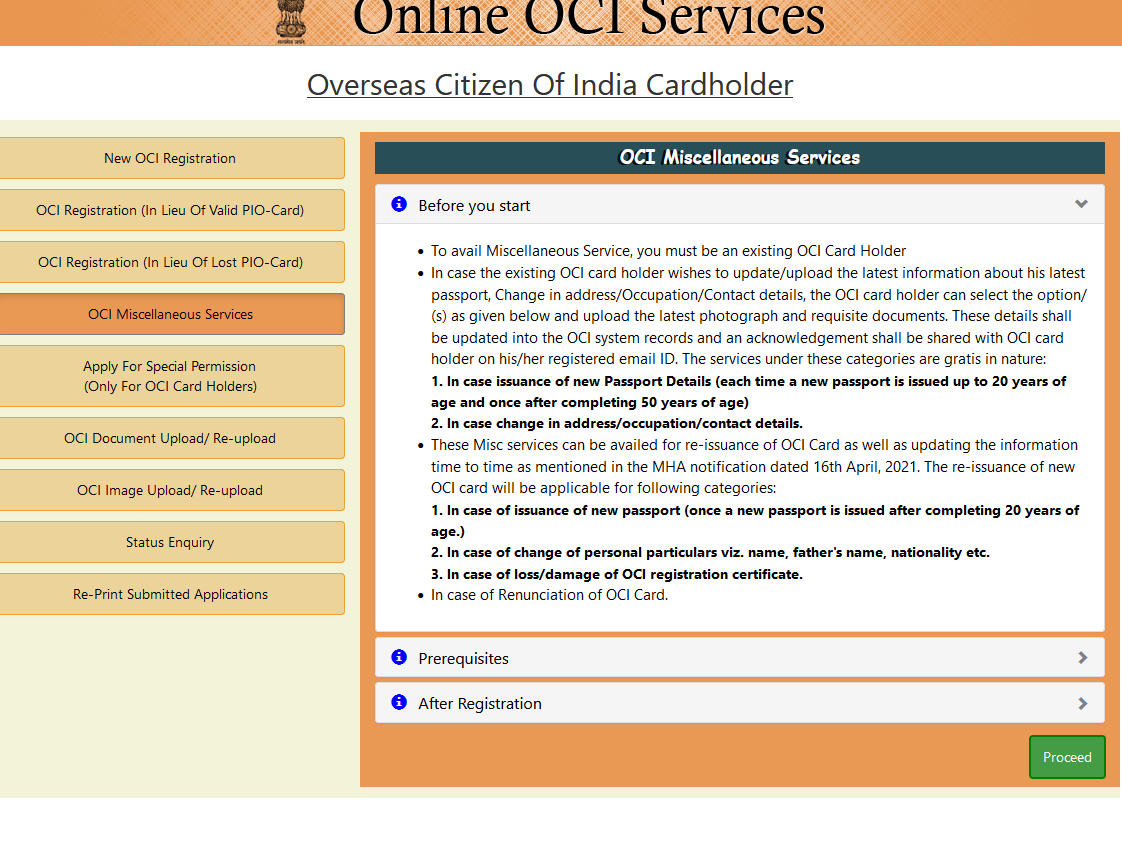The image size is (1122, 847).
Task: Open Status Enquiry page
Action: pos(170,542)
